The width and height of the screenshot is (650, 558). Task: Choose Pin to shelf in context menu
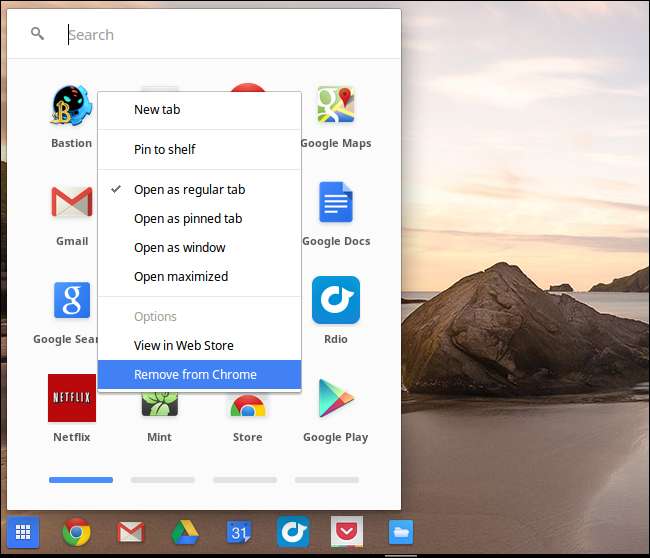(165, 149)
